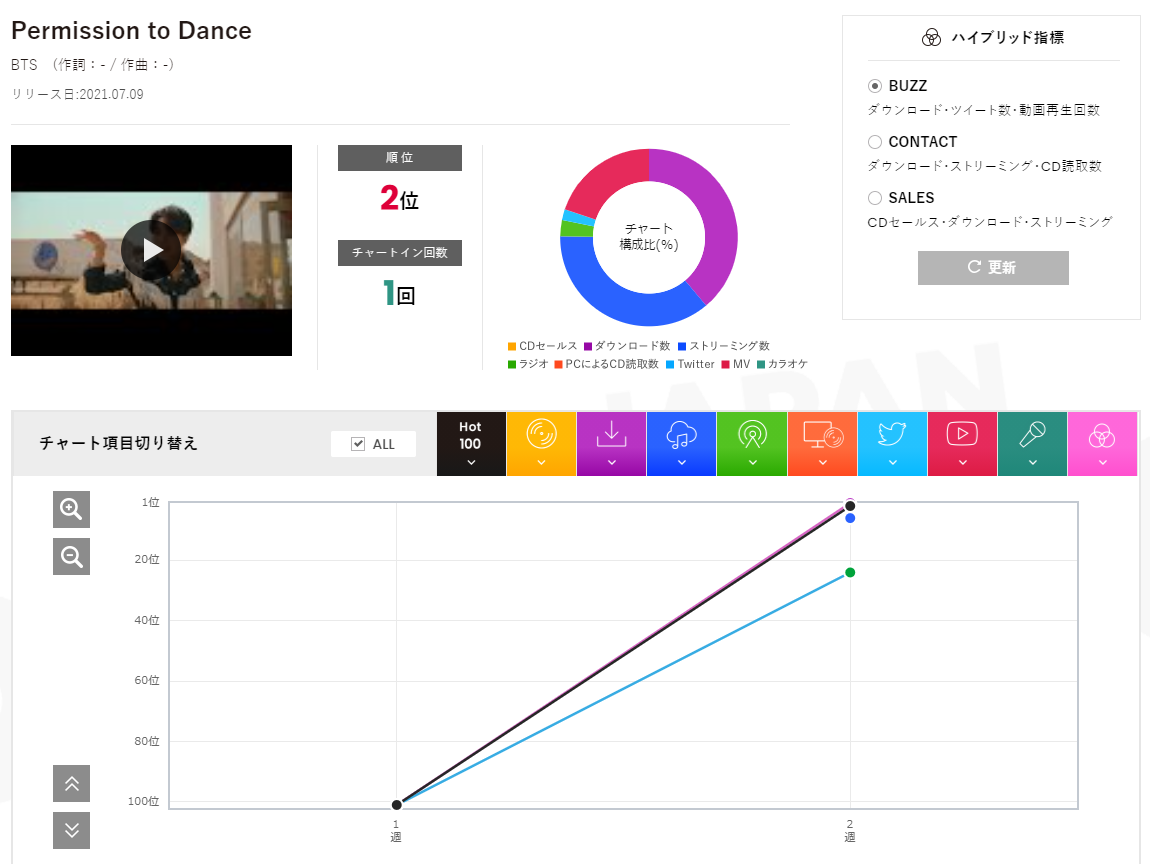Viewport: 1150px width, 864px height.
Task: Click the ラジオ legend entry
Action: [x=528, y=364]
